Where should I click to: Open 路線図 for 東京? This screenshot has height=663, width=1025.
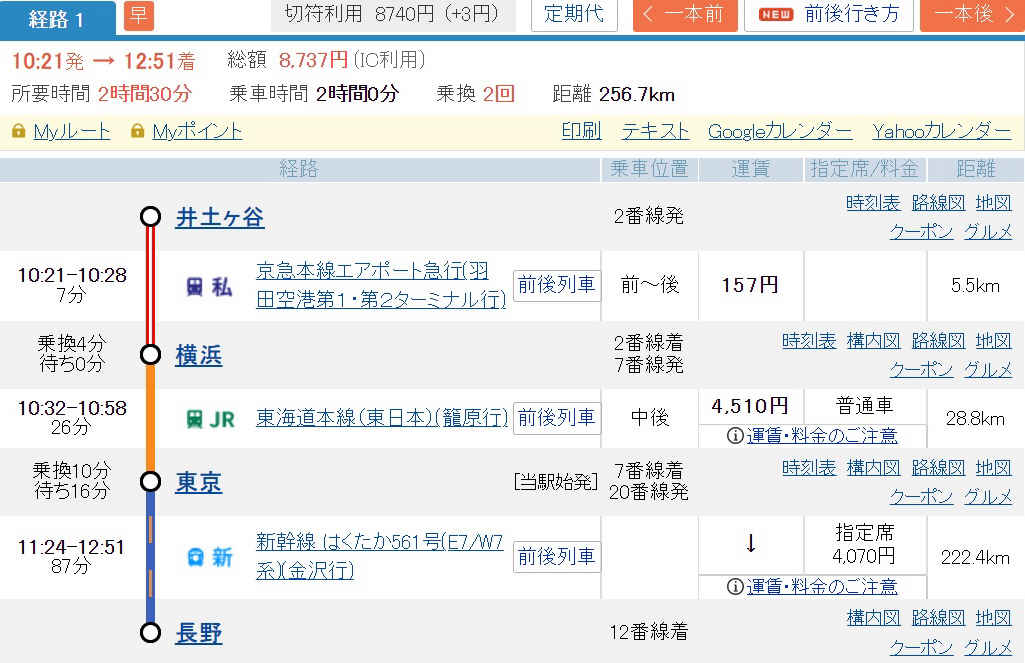pos(938,468)
